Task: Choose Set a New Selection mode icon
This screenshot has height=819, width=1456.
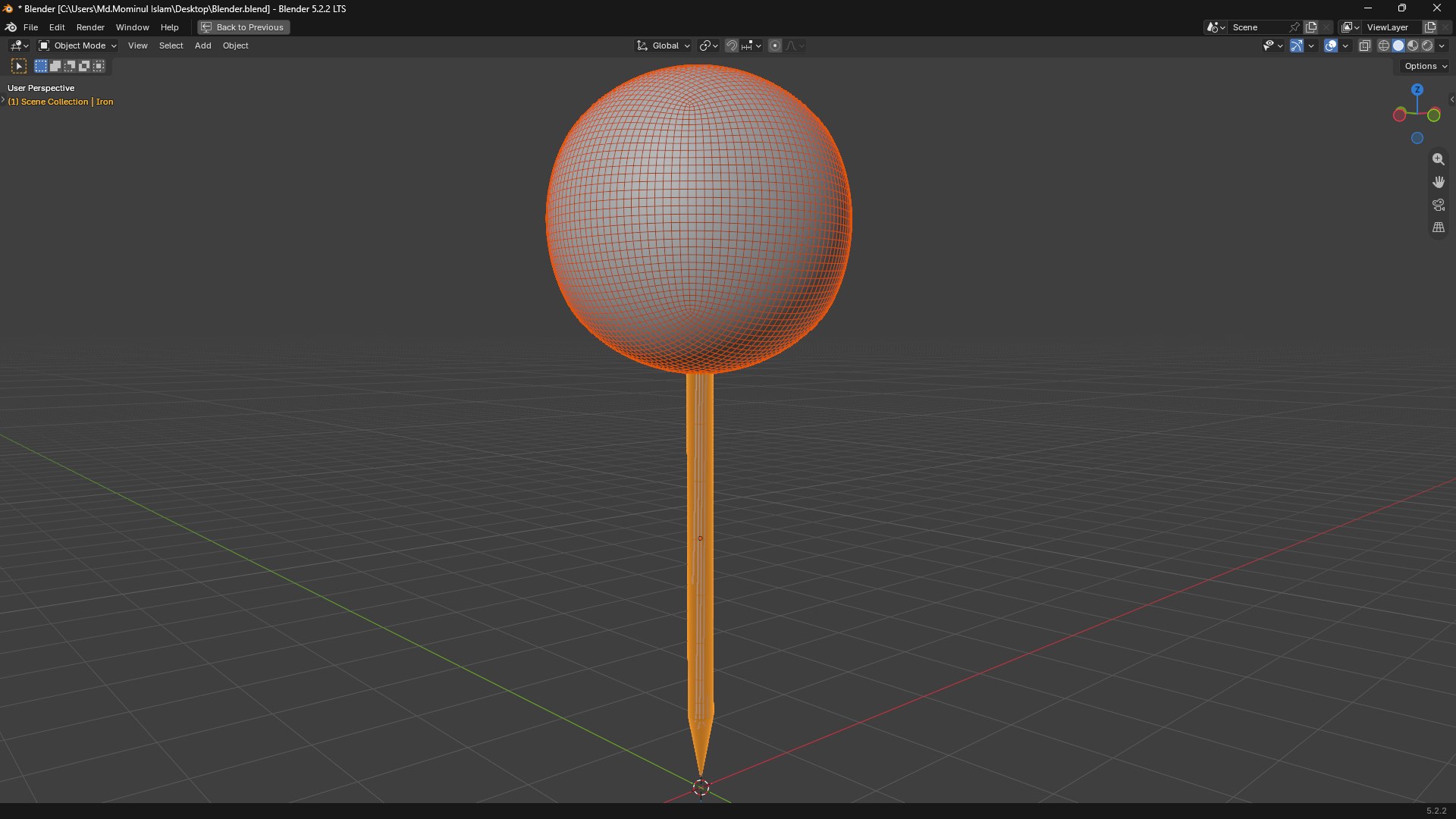Action: pyautogui.click(x=41, y=67)
